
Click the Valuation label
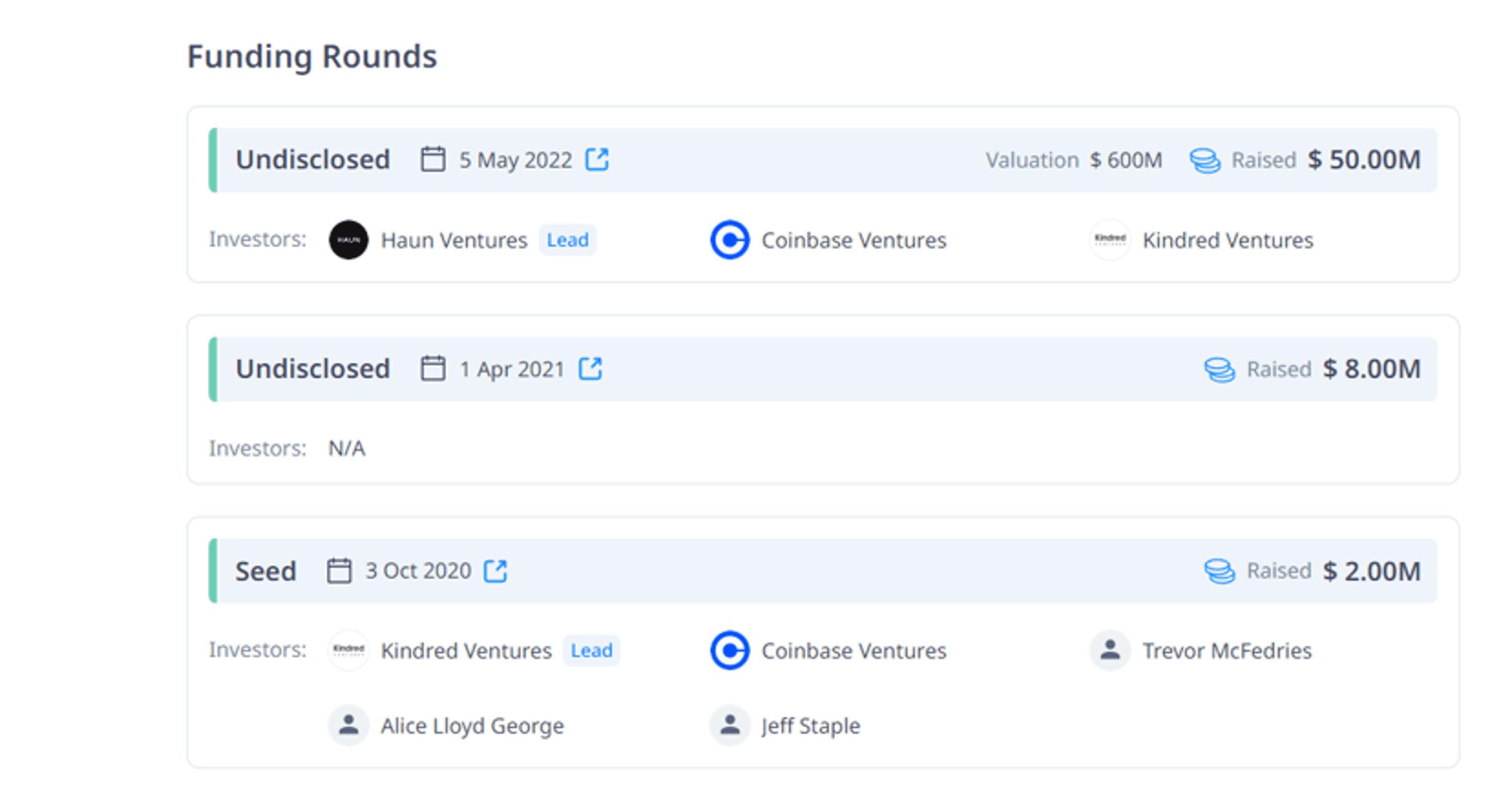point(1031,159)
